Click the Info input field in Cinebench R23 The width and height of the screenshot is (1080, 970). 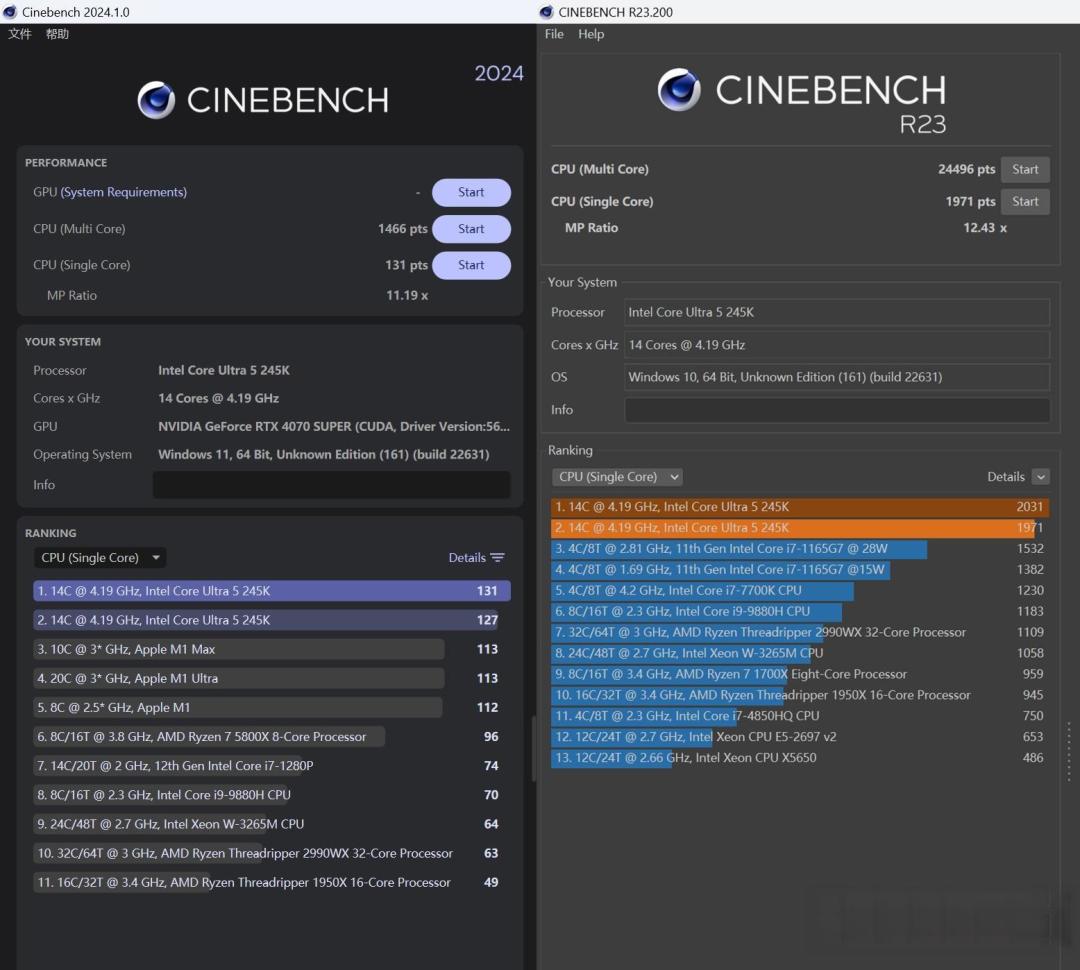(x=837, y=410)
